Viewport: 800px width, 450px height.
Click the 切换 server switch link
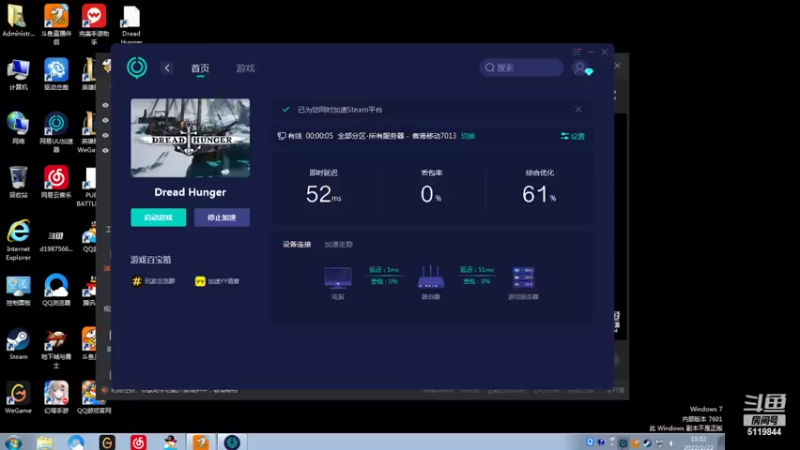(x=468, y=136)
